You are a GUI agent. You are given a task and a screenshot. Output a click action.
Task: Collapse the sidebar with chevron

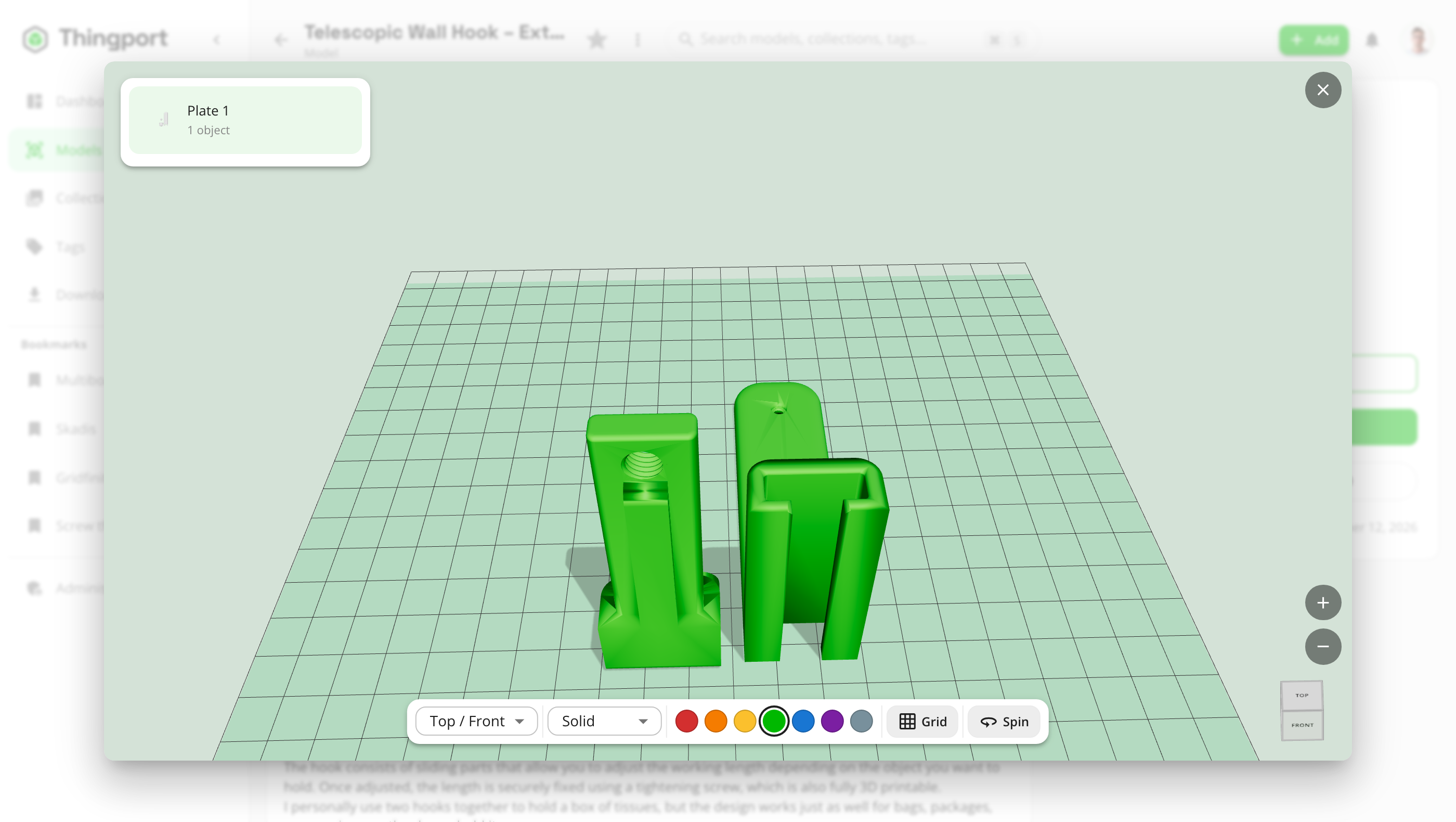pyautogui.click(x=216, y=40)
